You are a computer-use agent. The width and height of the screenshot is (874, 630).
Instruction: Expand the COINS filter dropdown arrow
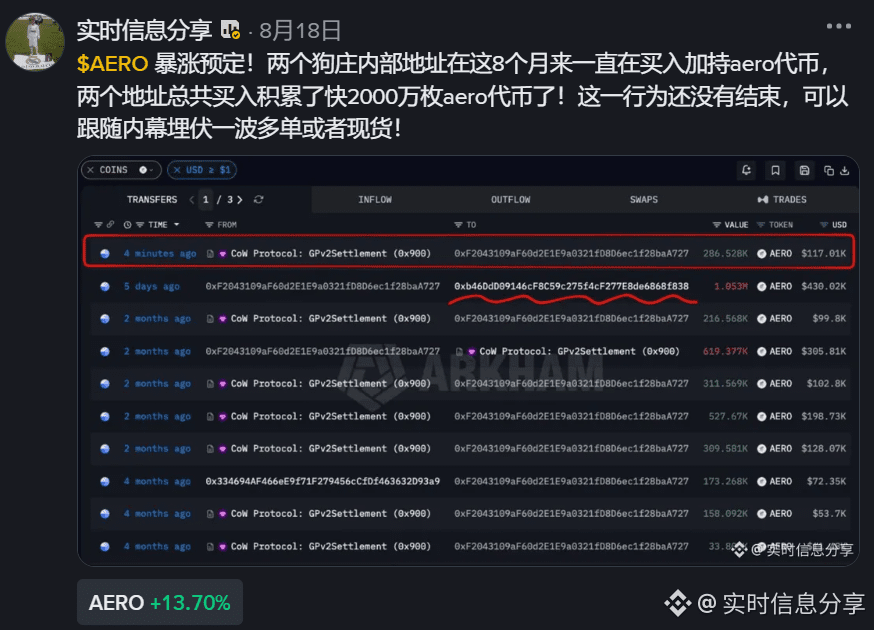click(151, 170)
